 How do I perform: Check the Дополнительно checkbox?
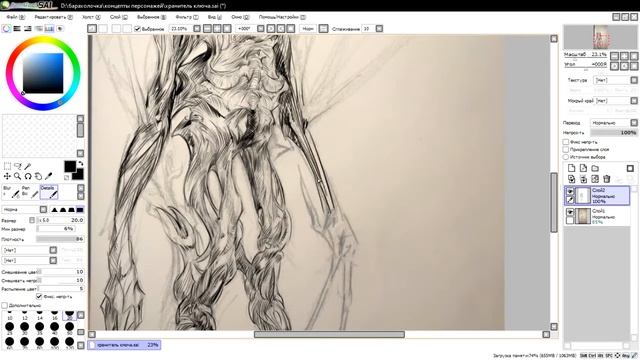[4, 305]
